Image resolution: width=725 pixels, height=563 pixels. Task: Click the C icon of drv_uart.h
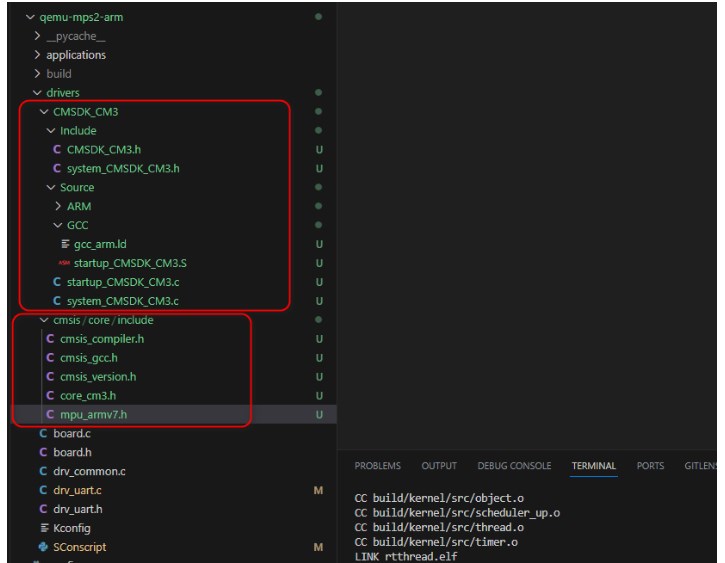click(43, 509)
